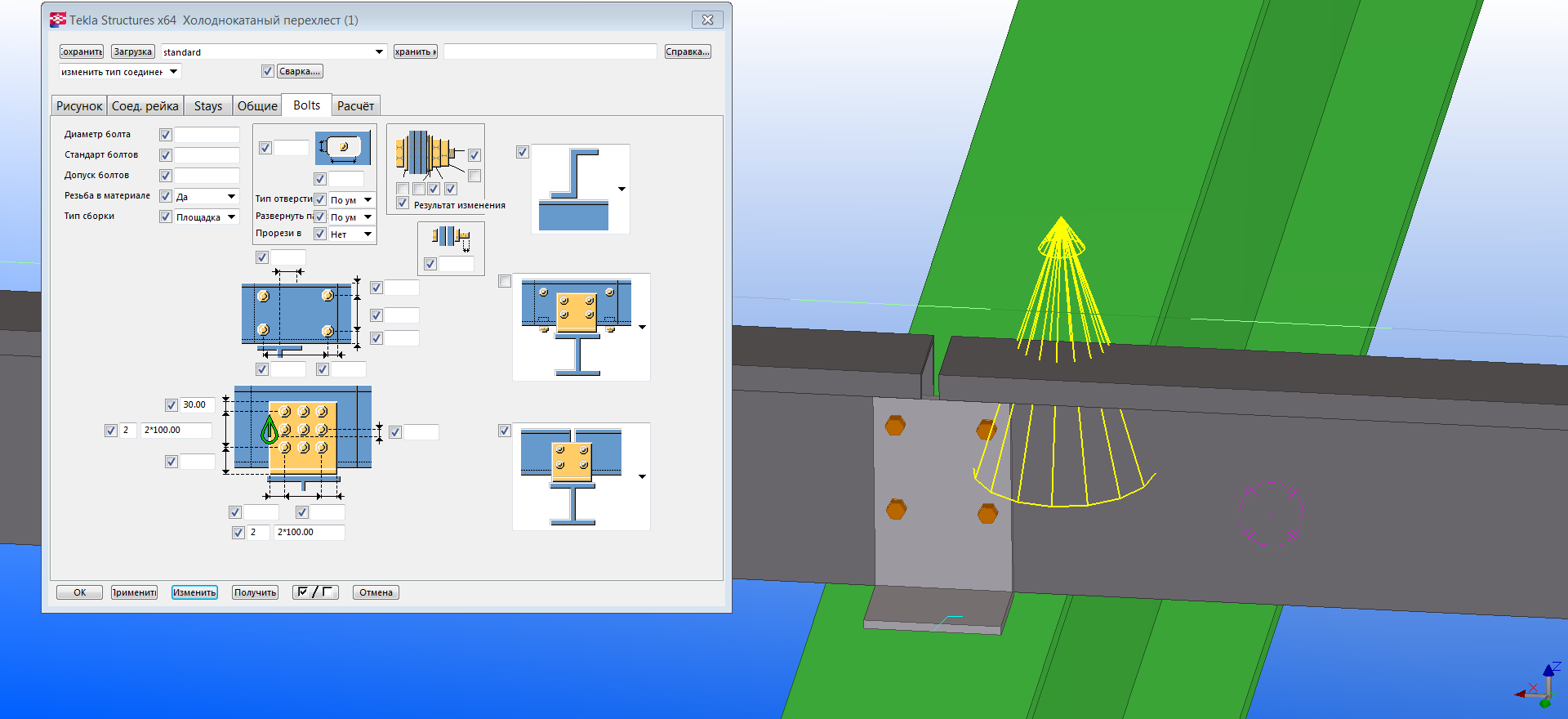1568x719 pixels.
Task: Click the Диаметр болта input field
Action: [207, 135]
